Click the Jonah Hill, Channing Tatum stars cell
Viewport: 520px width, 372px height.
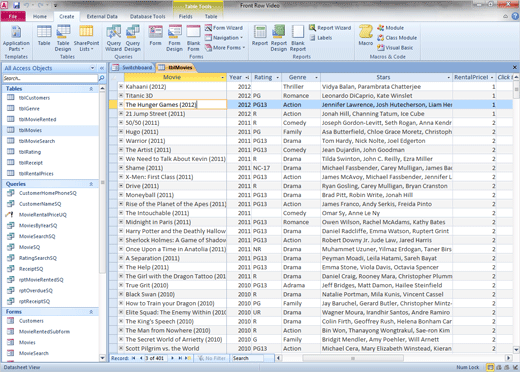point(387,114)
